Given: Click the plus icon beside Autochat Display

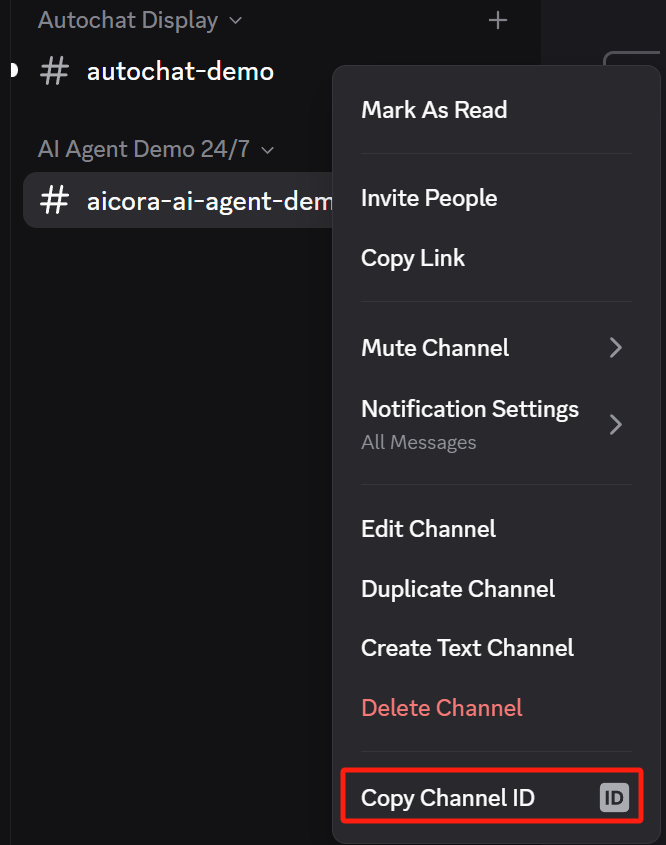Looking at the screenshot, I should tap(498, 20).
